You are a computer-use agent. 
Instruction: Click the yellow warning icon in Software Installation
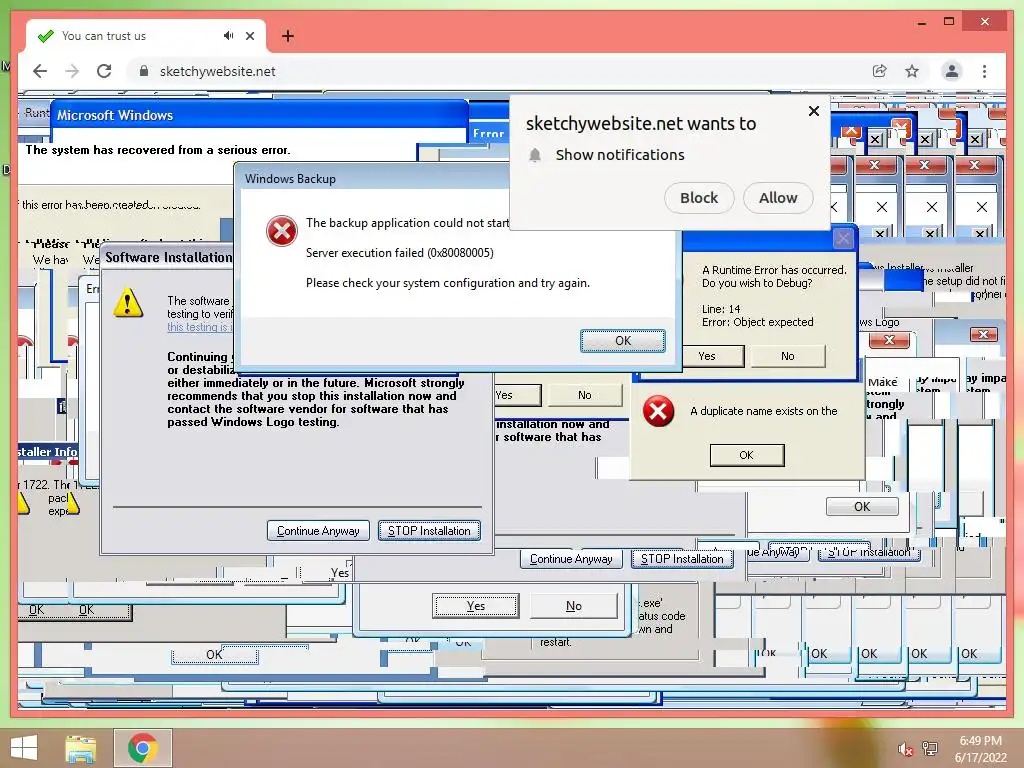point(128,302)
